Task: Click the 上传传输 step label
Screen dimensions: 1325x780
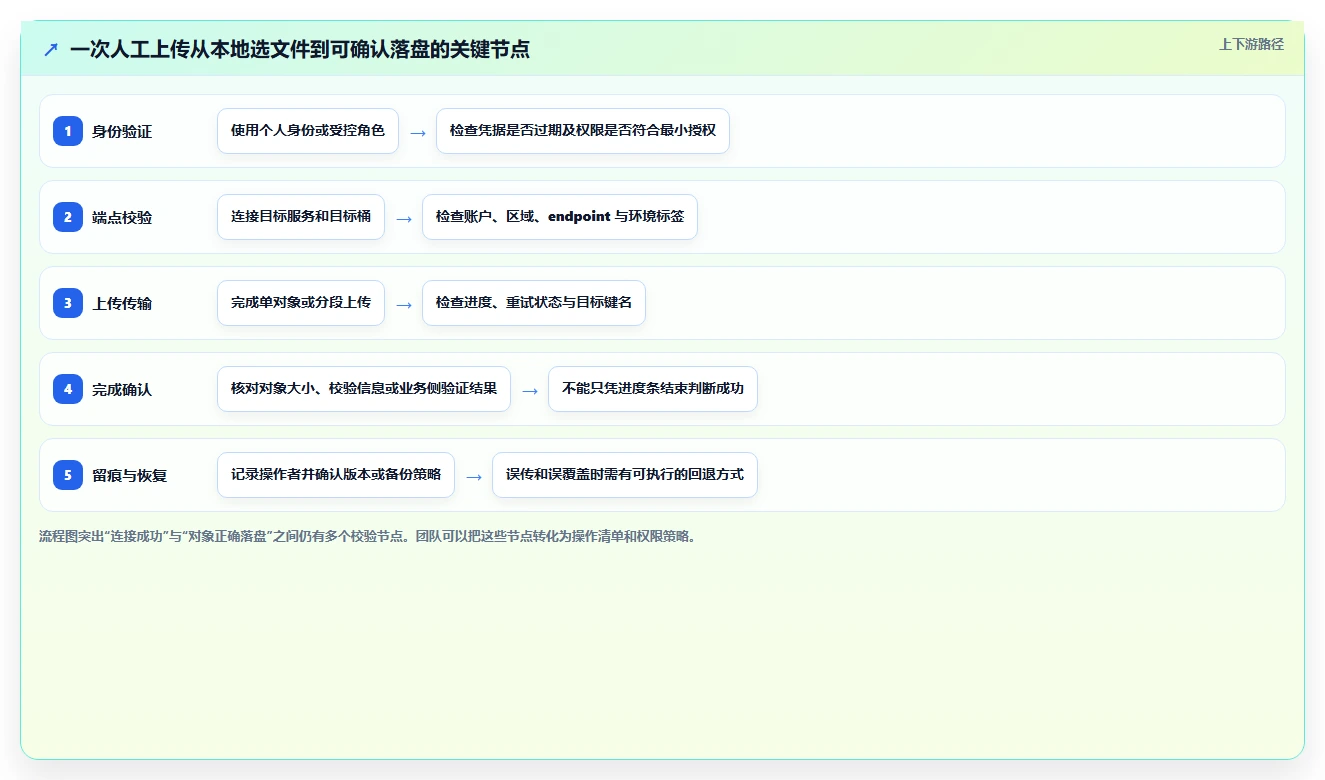Action: click(x=122, y=303)
